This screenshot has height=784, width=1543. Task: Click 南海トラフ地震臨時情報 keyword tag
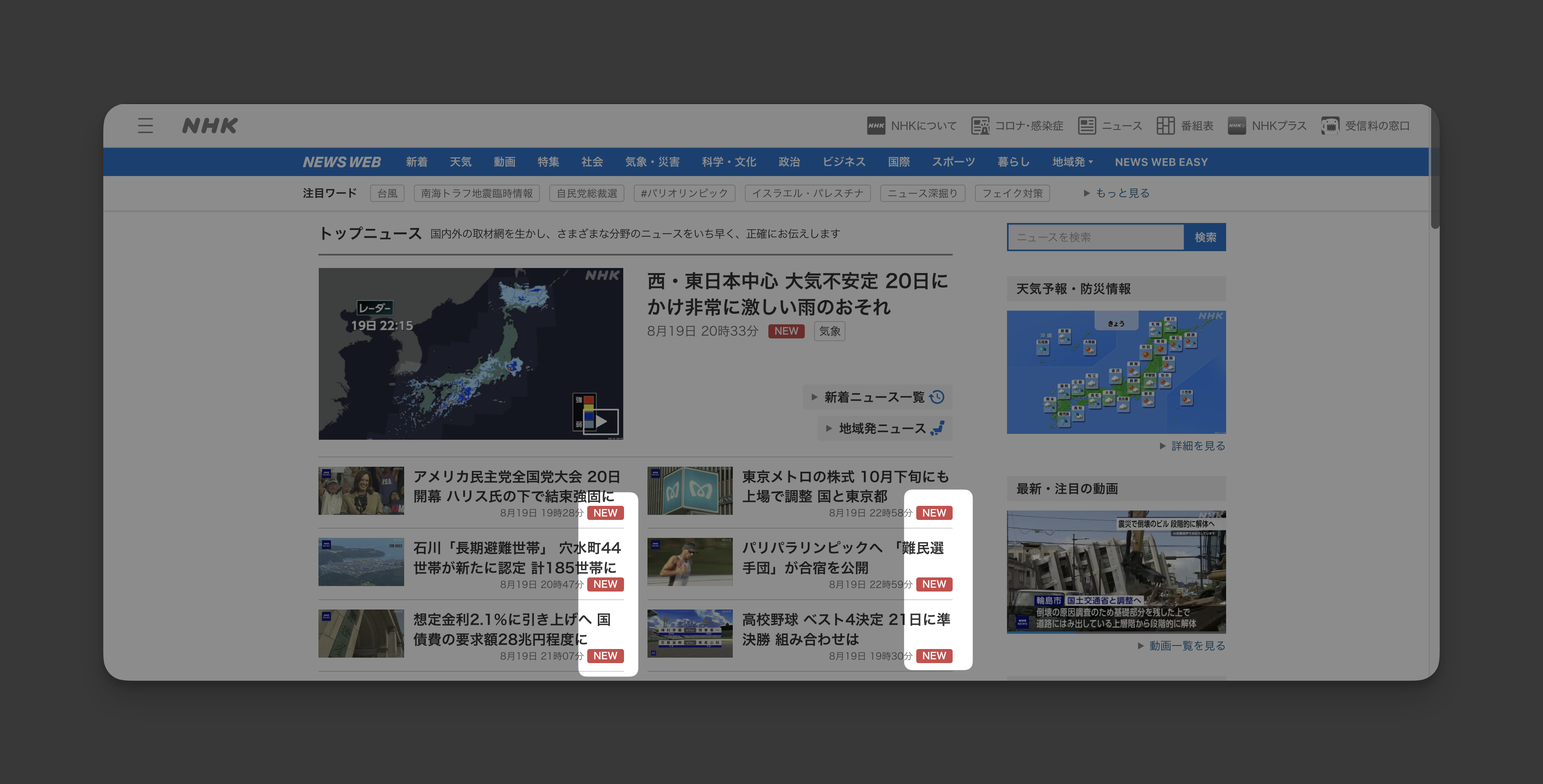pyautogui.click(x=477, y=193)
